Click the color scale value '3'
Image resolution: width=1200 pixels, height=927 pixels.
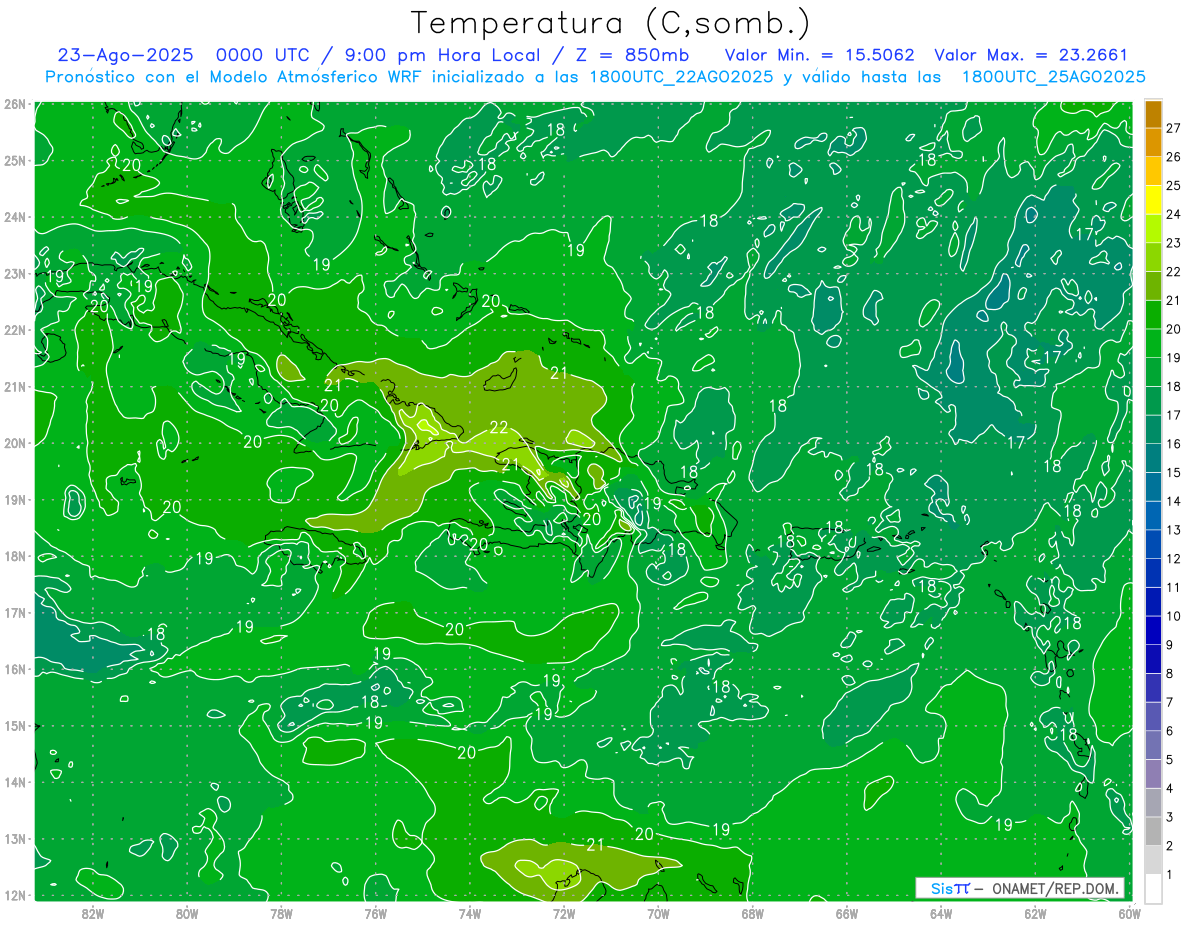point(1170,817)
